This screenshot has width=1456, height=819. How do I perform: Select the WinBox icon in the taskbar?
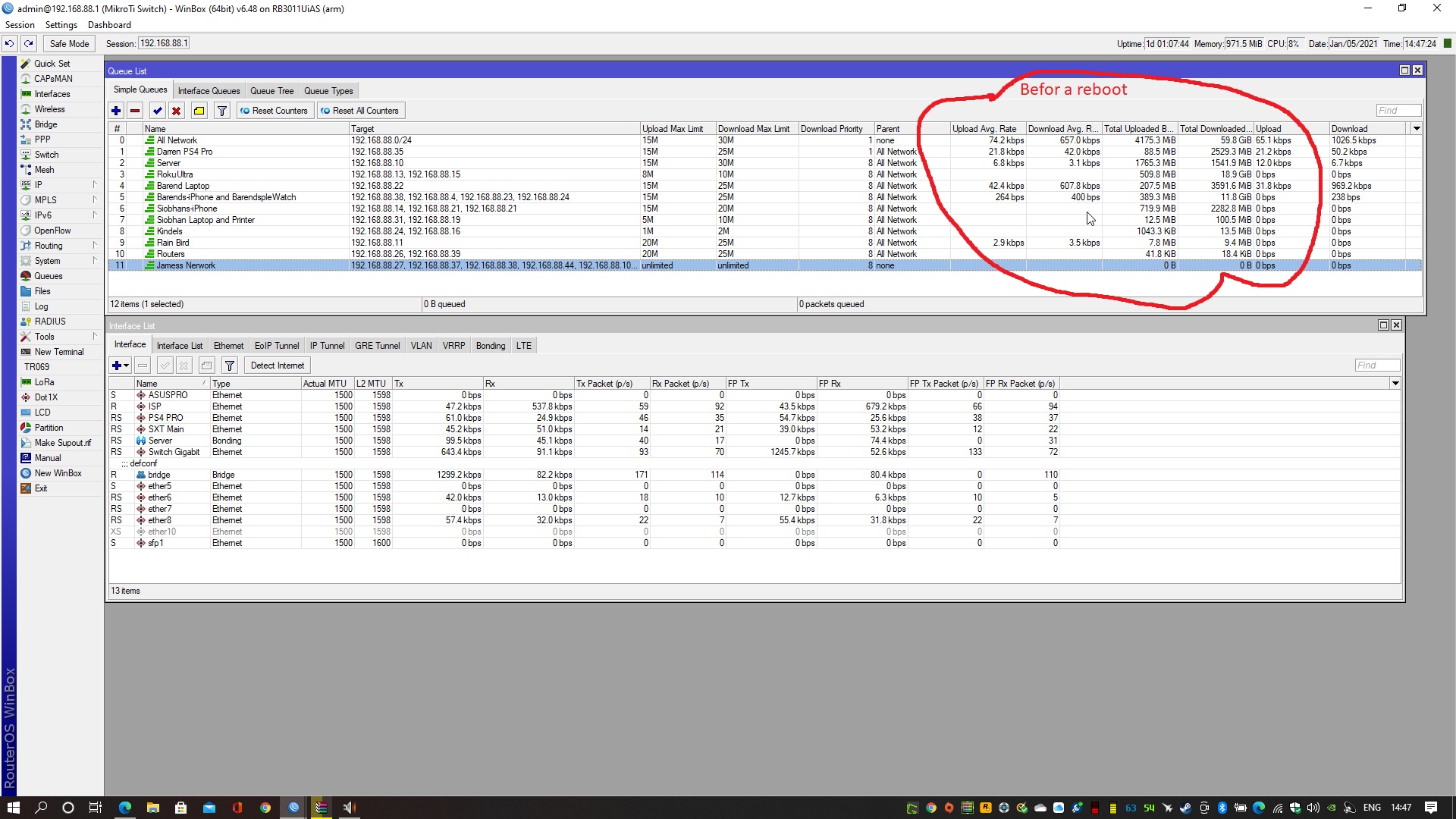tap(293, 807)
